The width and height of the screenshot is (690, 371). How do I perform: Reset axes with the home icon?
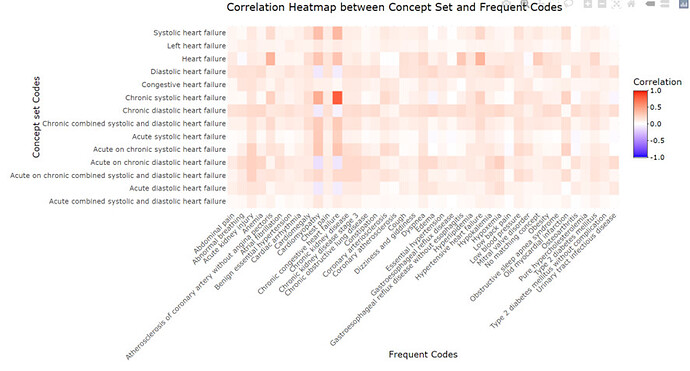(x=631, y=4)
